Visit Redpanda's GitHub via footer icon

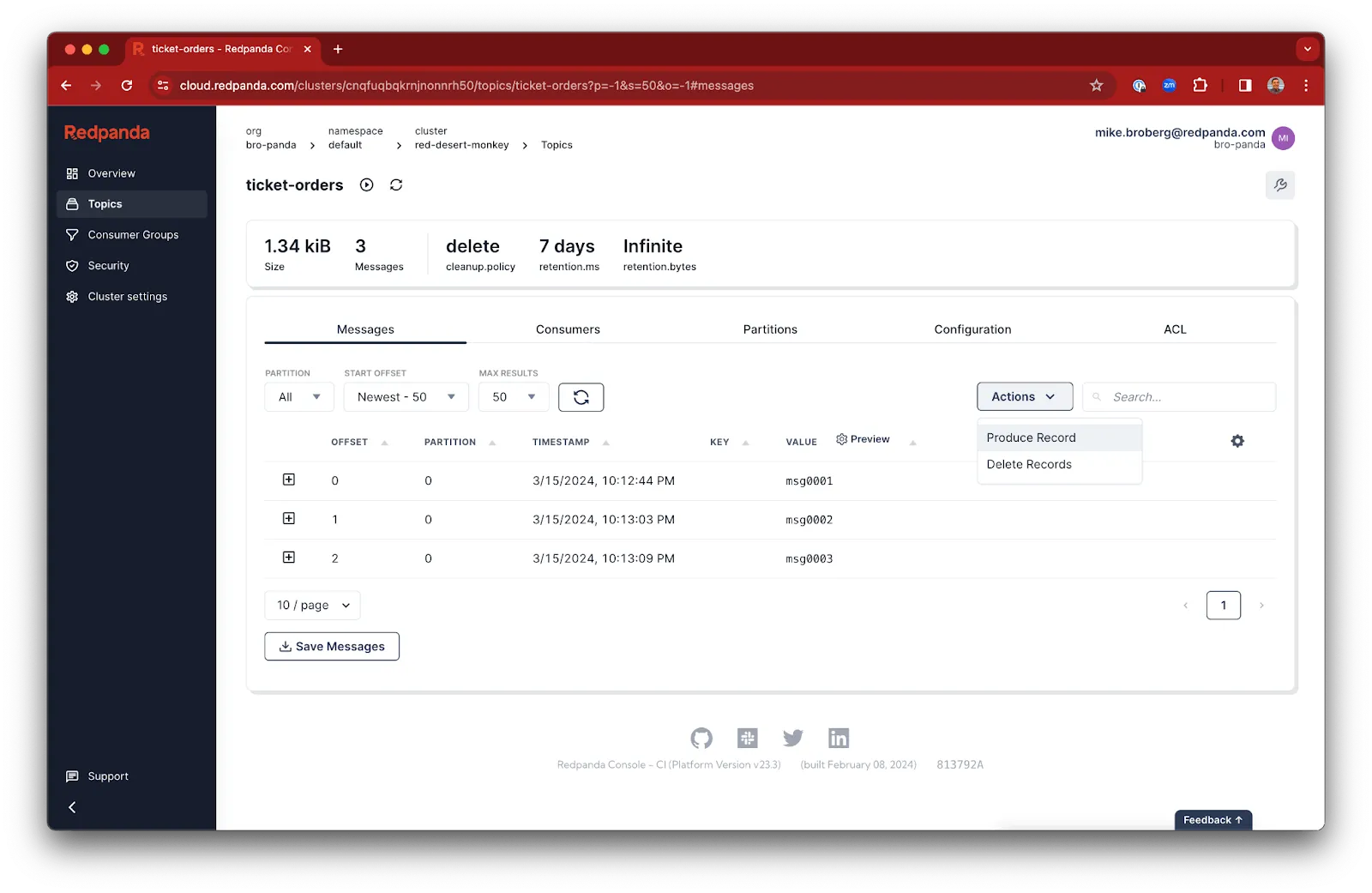(x=701, y=738)
